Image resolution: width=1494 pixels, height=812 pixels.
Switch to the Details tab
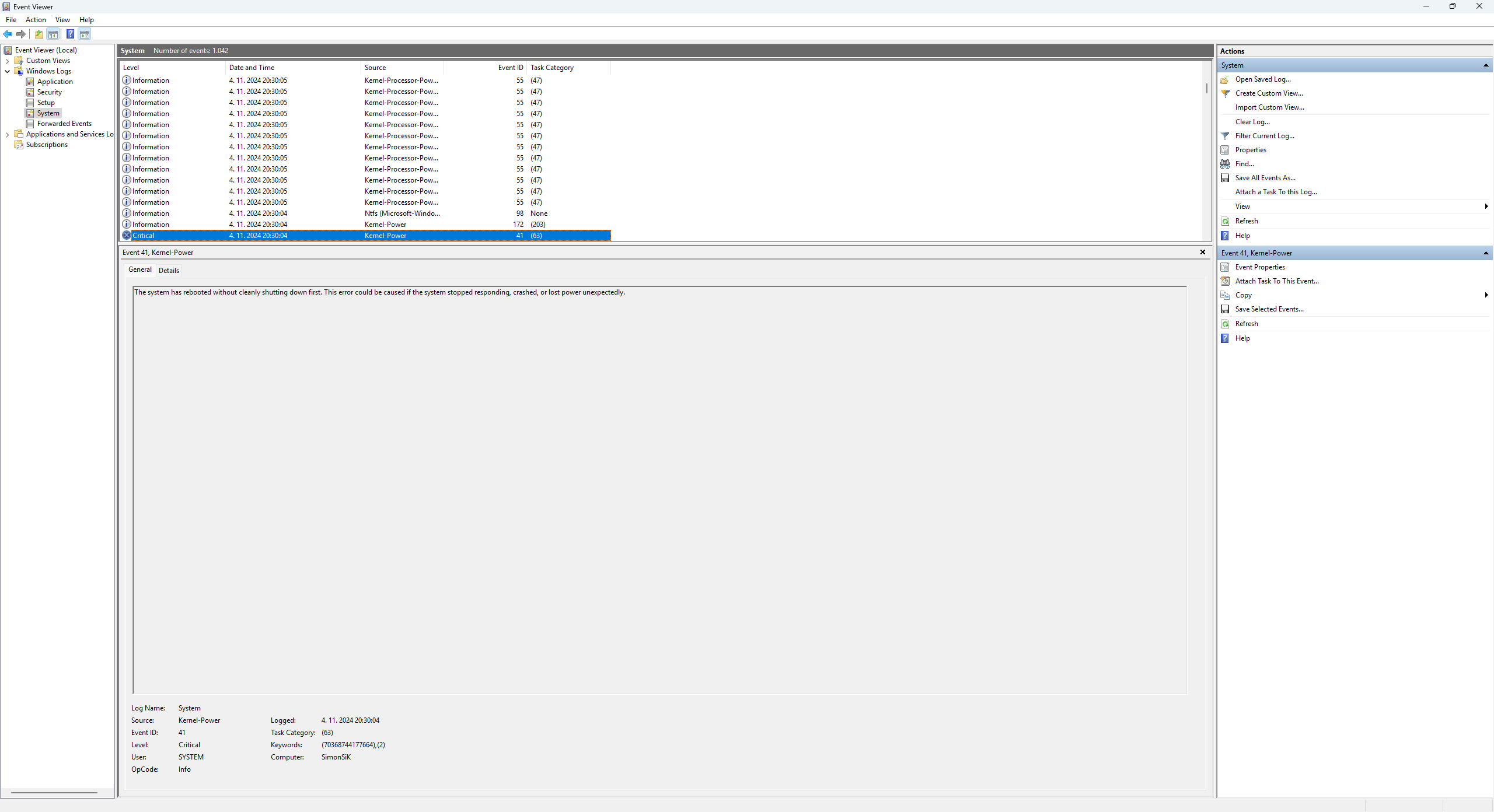pos(169,270)
